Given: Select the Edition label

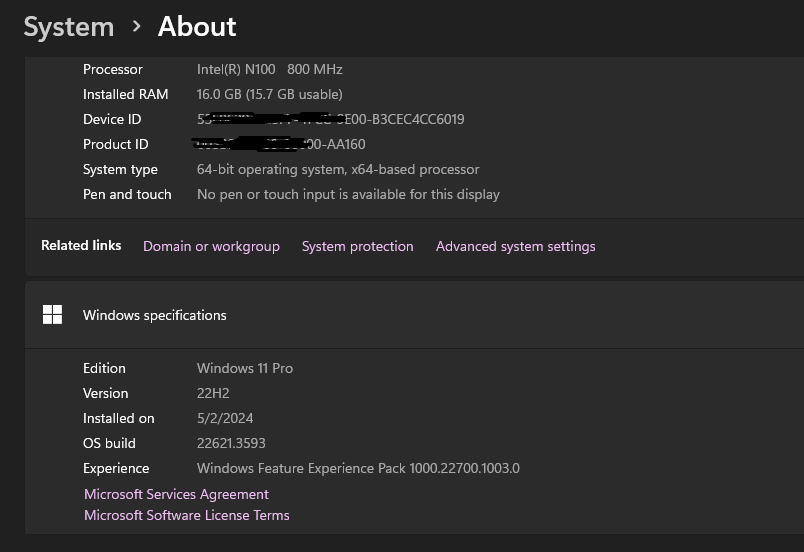Looking at the screenshot, I should coord(104,369).
